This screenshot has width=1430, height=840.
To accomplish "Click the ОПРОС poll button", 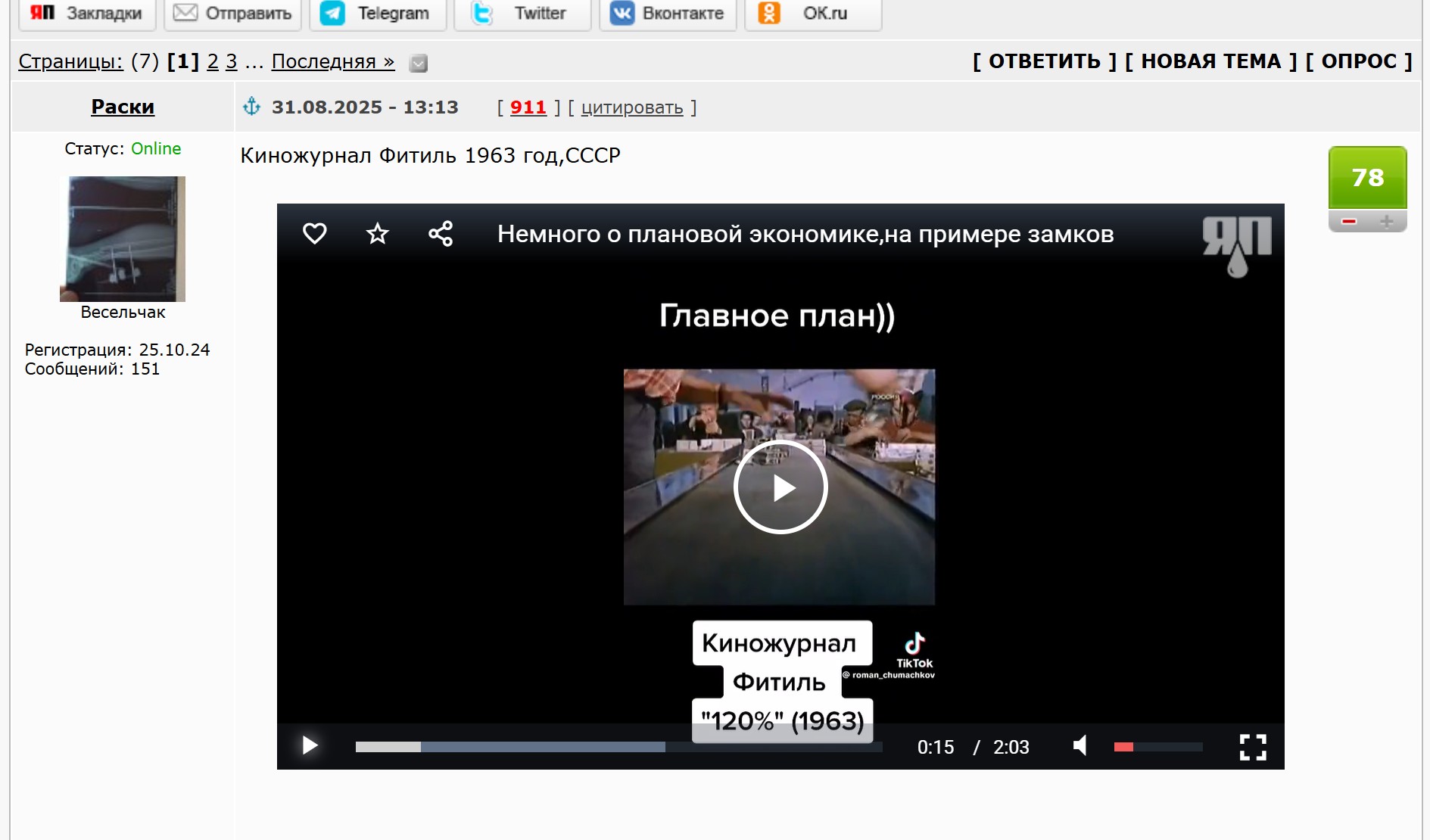I will click(x=1360, y=61).
